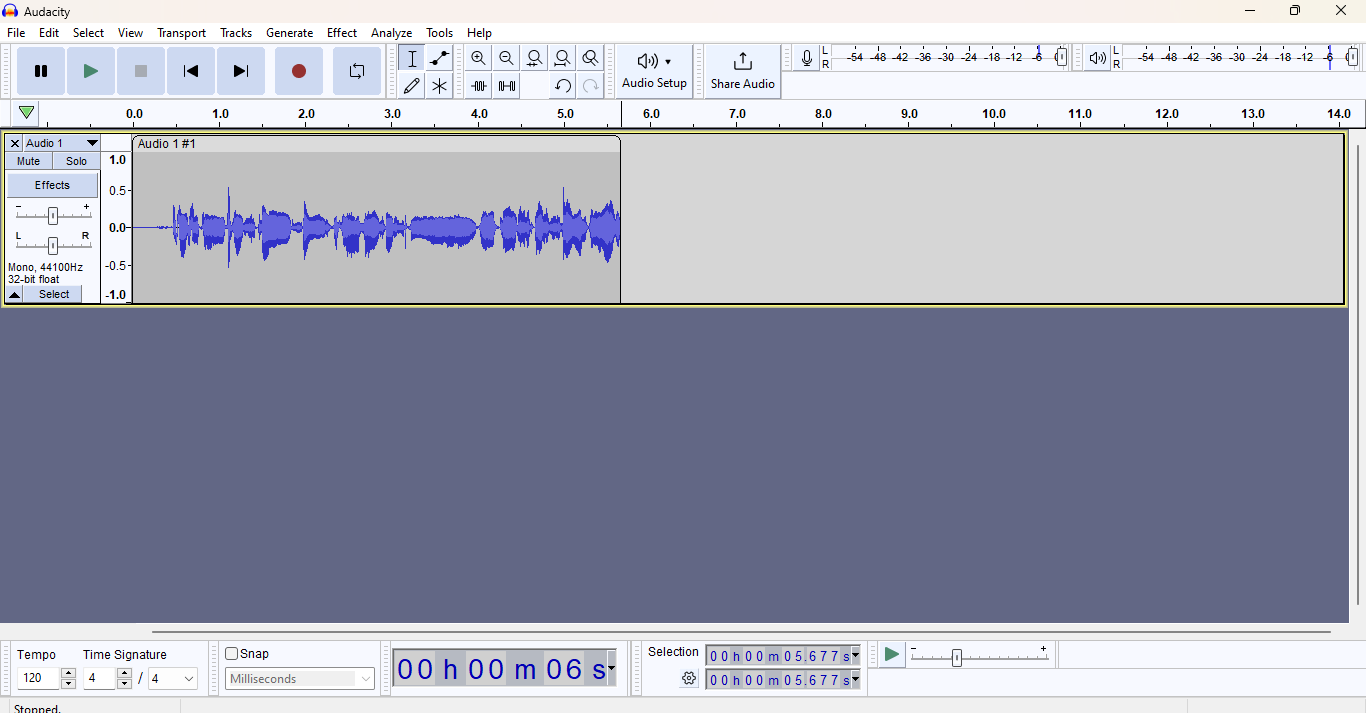Silence the selected audio

[506, 85]
